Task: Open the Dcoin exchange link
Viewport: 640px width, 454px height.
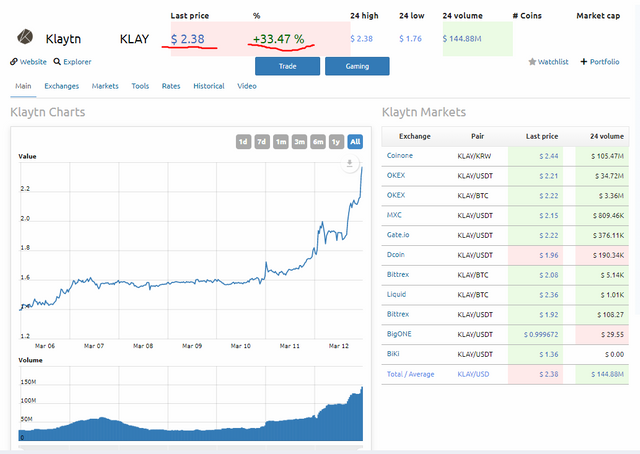Action: click(x=396, y=254)
